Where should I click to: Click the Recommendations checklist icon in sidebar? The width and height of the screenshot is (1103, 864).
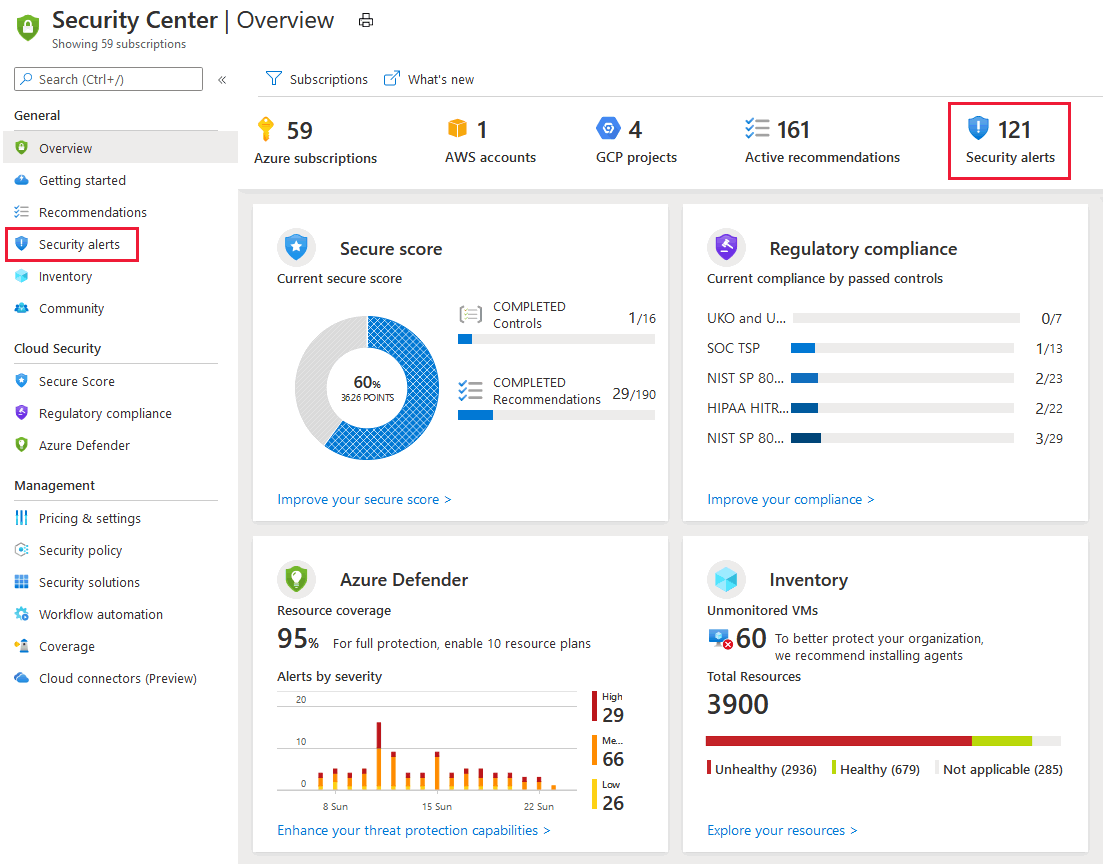(x=22, y=212)
